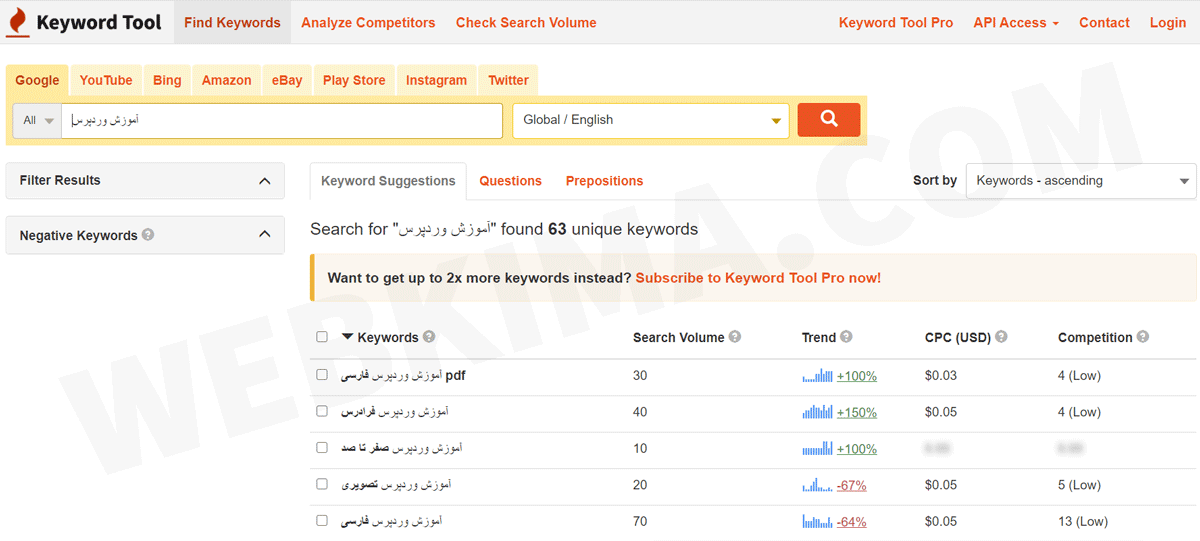Click the trend sparkline in the 30 volume row

[817, 376]
